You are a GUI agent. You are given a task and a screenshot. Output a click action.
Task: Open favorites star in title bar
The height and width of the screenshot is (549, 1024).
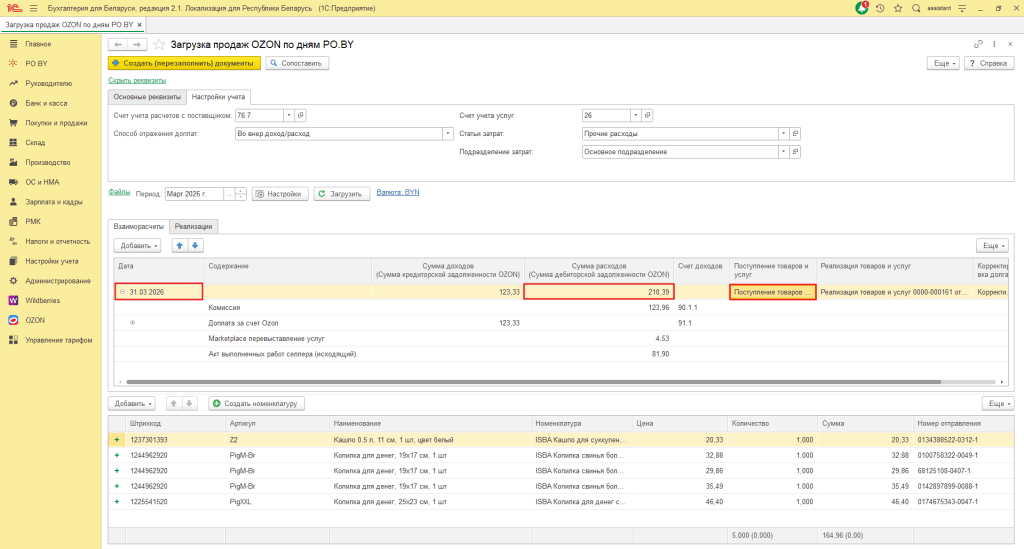[x=898, y=8]
